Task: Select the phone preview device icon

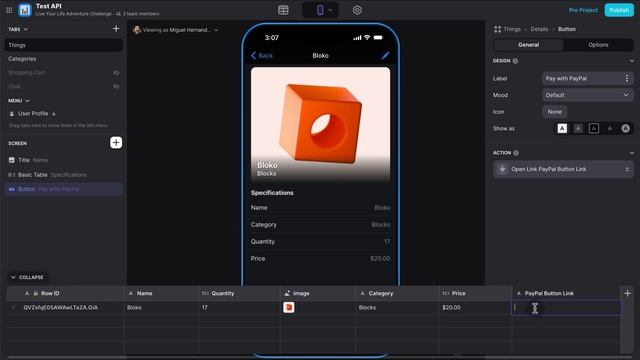Action: 320,10
